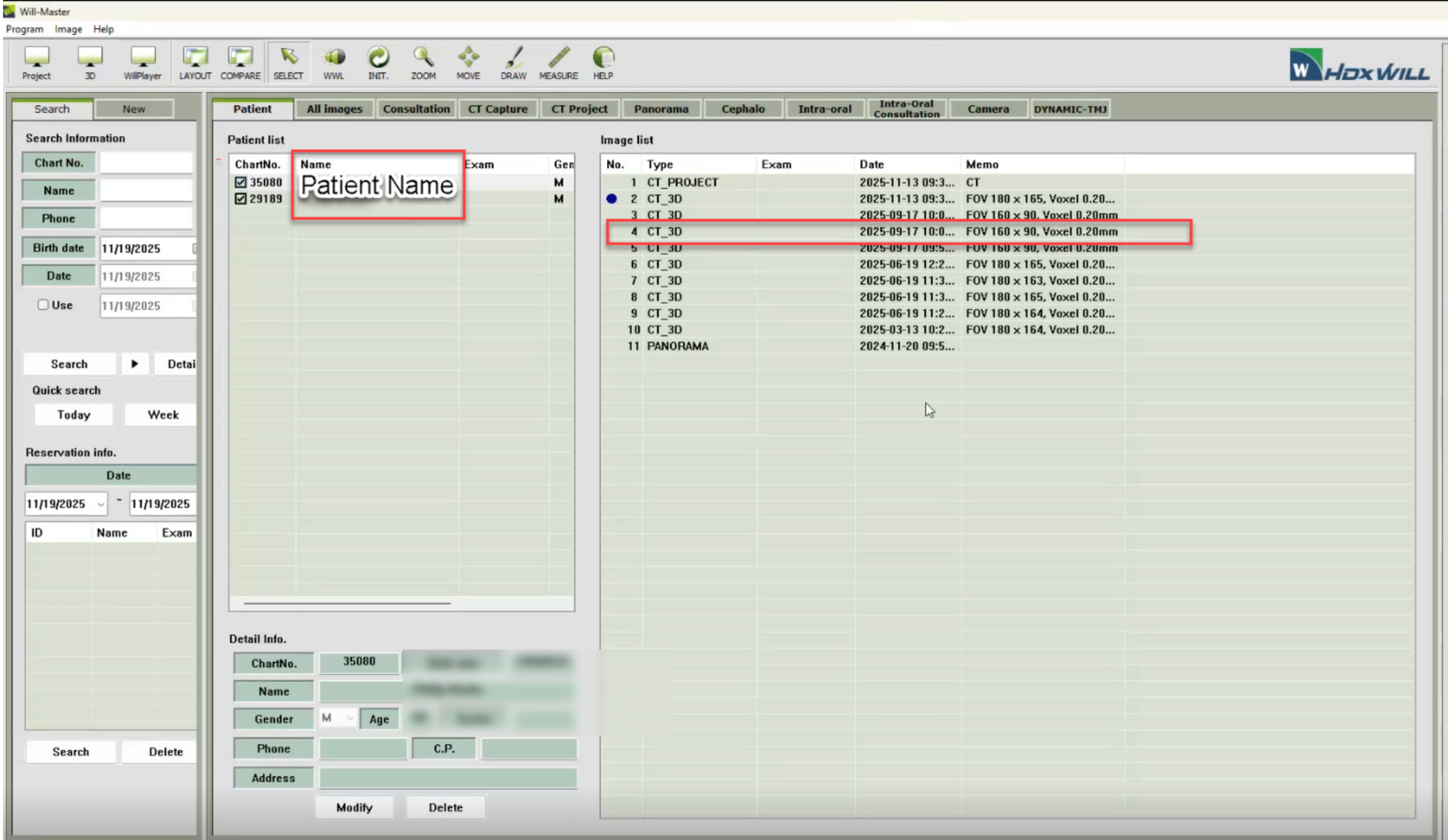Enable the Use date checkbox
This screenshot has width=1448, height=840.
(43, 305)
